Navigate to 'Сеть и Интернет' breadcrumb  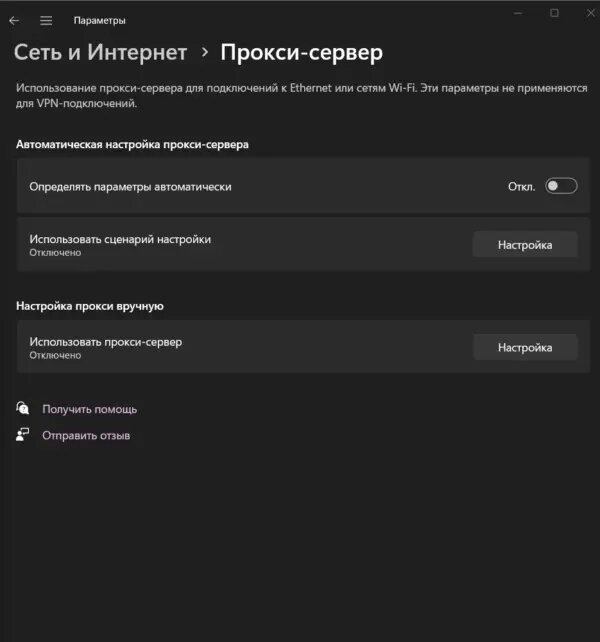click(100, 52)
